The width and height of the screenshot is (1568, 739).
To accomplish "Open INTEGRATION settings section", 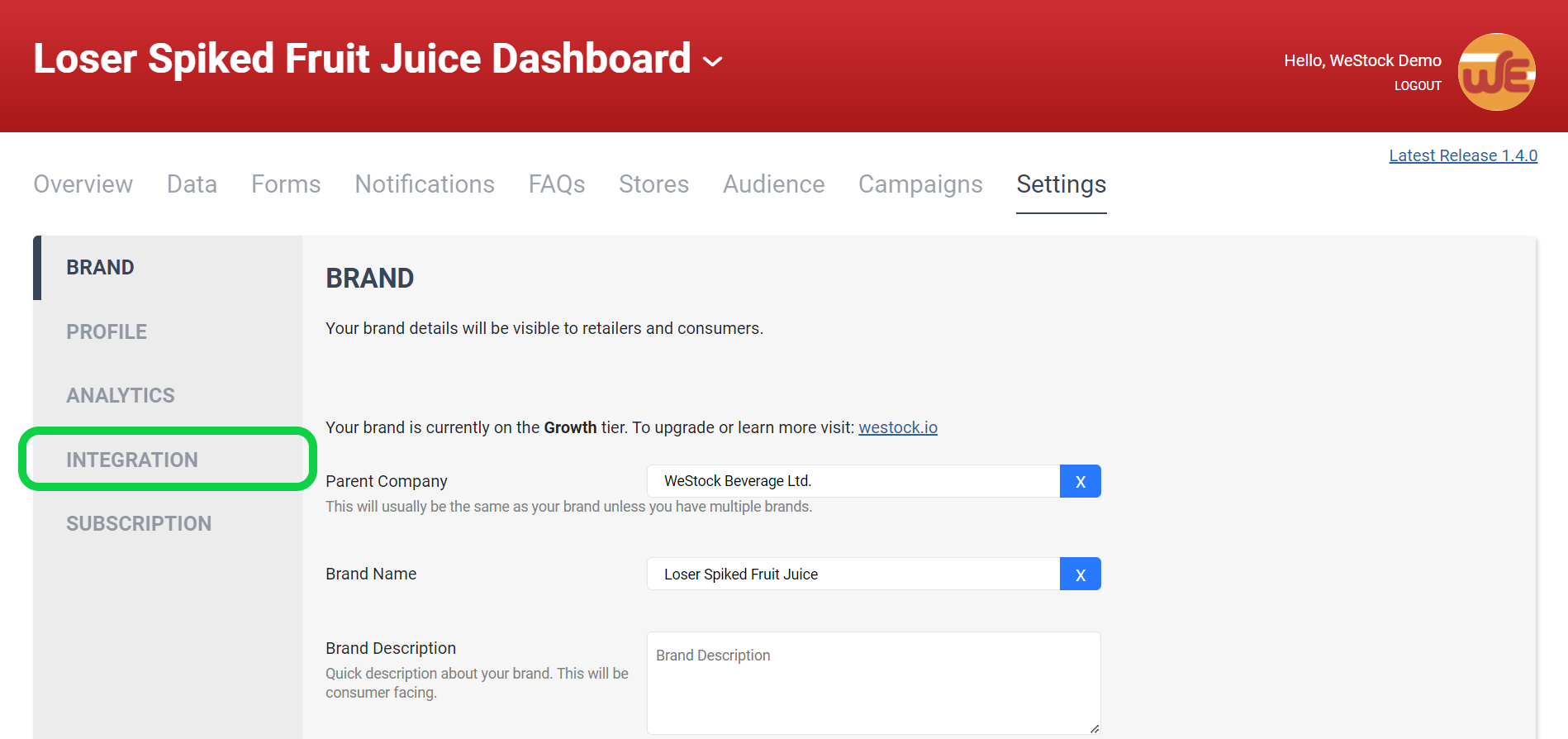I will coord(168,460).
